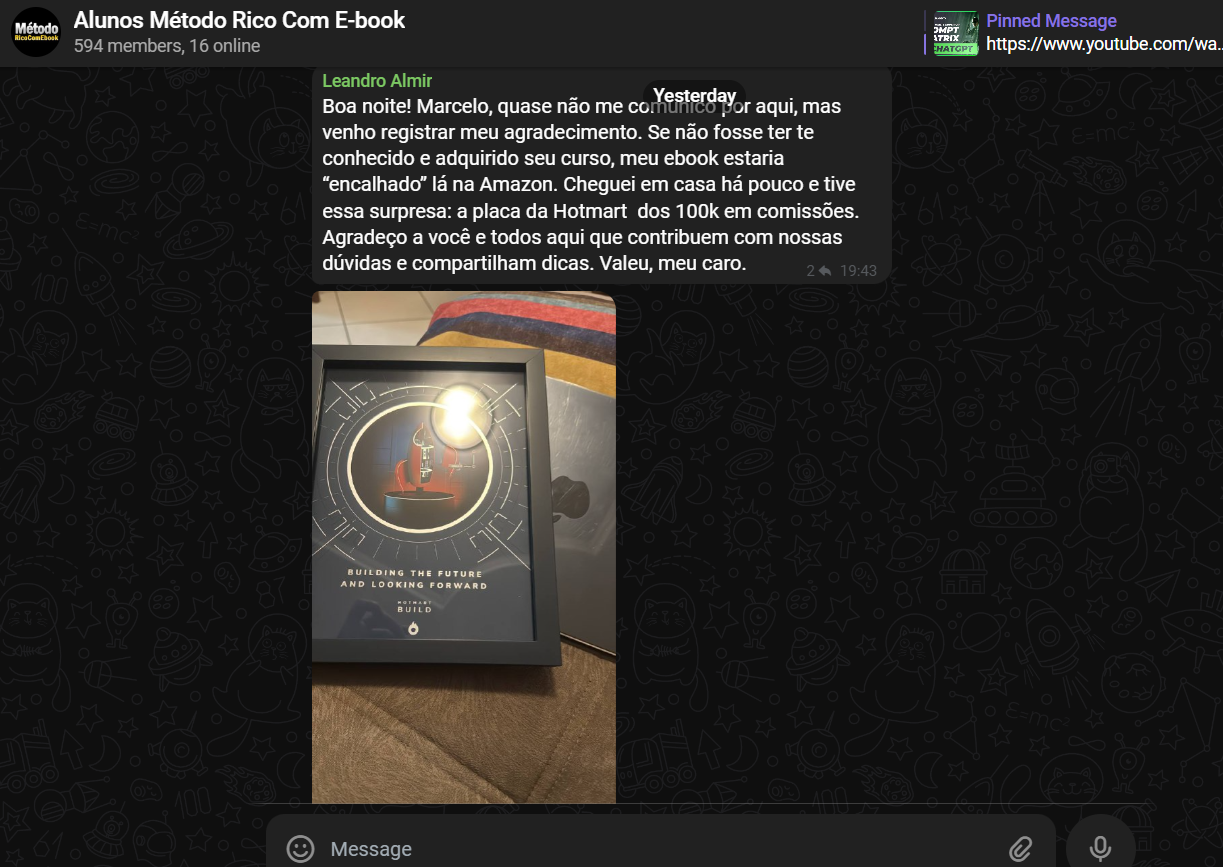The image size is (1223, 867).
Task: Open sender profile Leandro Almir
Action: (x=377, y=81)
